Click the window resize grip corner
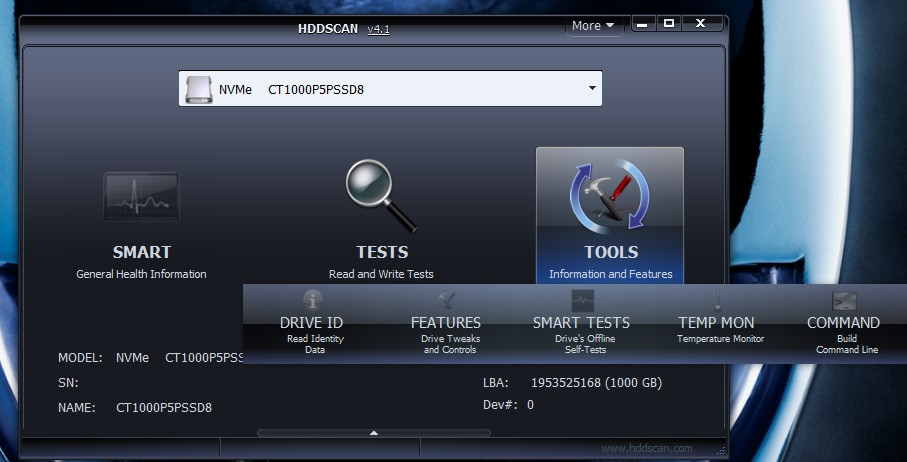907x462 pixels. click(x=721, y=450)
